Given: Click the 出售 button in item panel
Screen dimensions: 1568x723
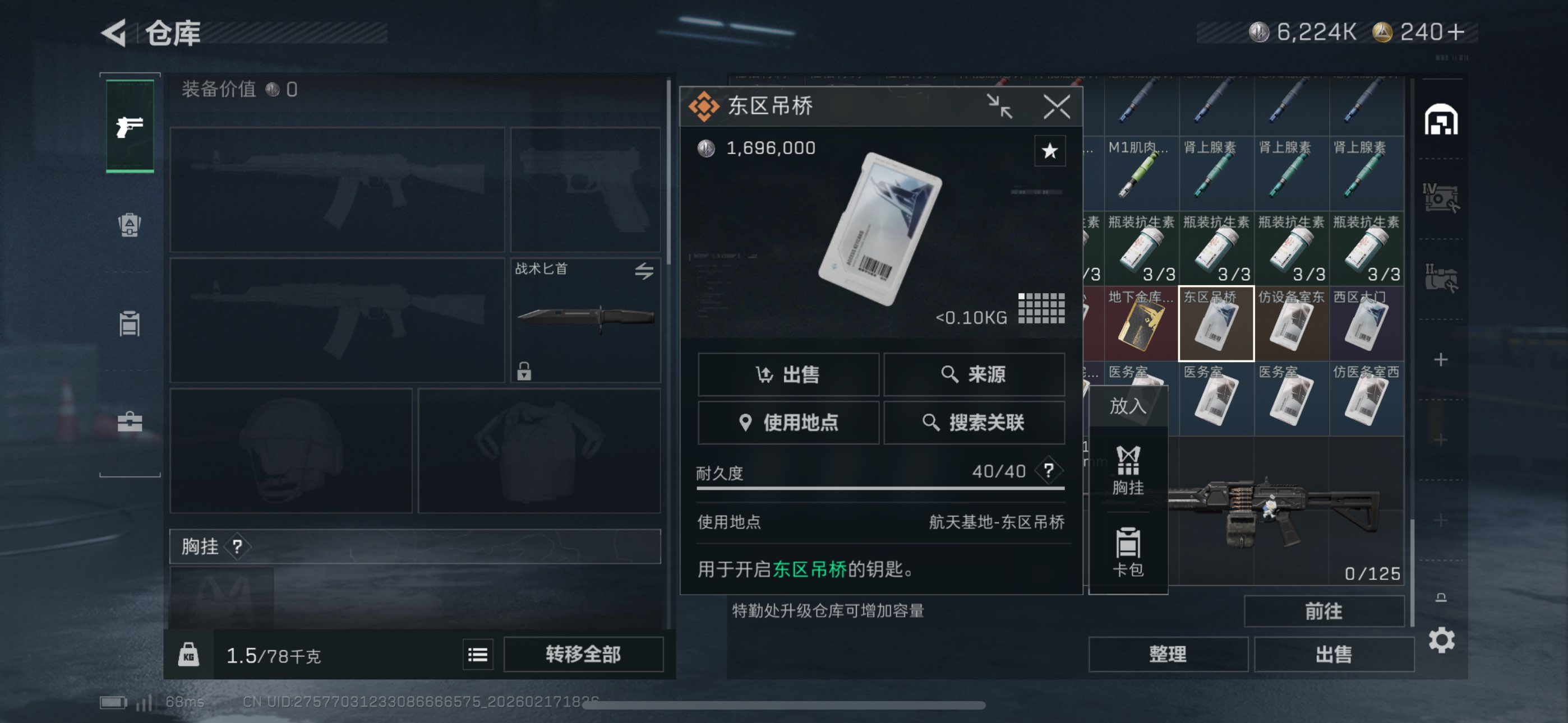Looking at the screenshot, I should 788,374.
